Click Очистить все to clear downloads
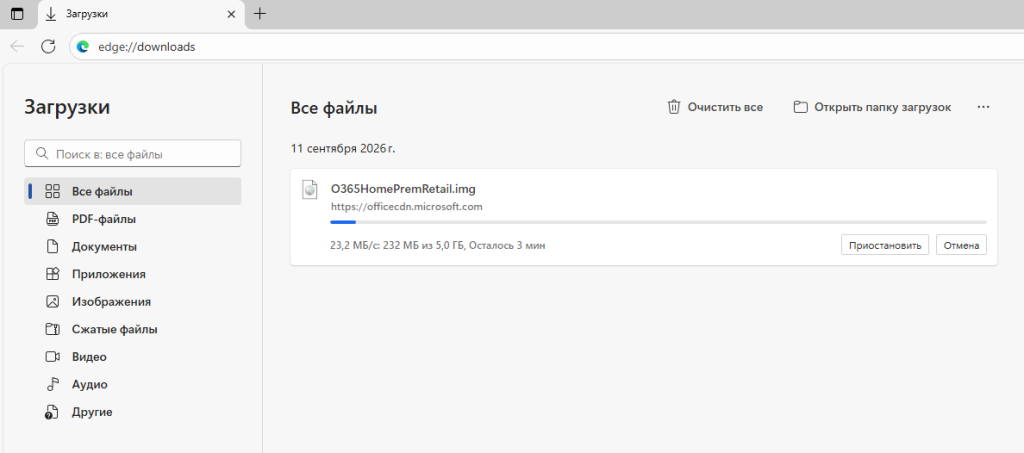Screen dimensions: 1024x453 click(x=715, y=107)
